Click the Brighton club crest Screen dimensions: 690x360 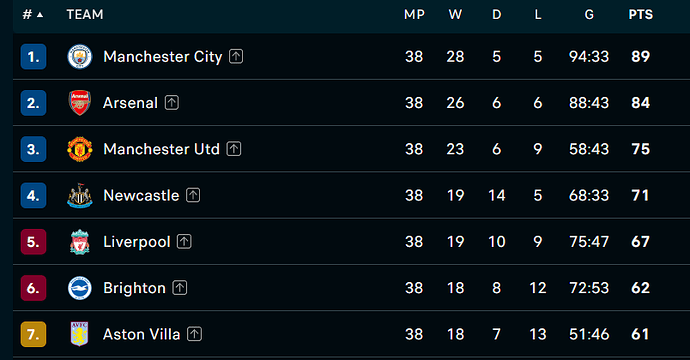pyautogui.click(x=80, y=288)
